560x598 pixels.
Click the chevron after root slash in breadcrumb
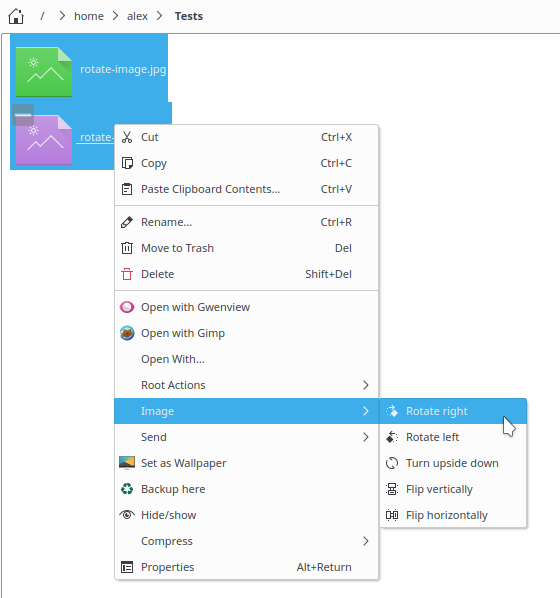click(x=62, y=16)
